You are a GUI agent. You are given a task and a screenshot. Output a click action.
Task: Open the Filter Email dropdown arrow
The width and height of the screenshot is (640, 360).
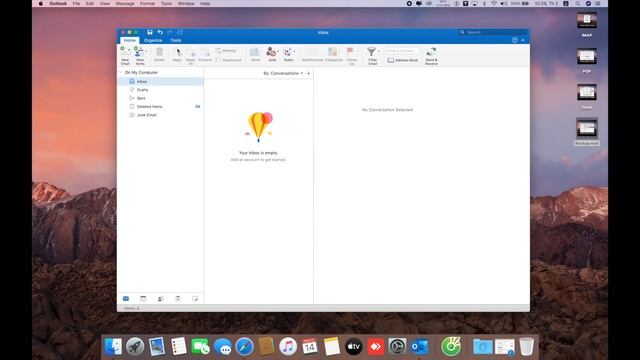(379, 51)
